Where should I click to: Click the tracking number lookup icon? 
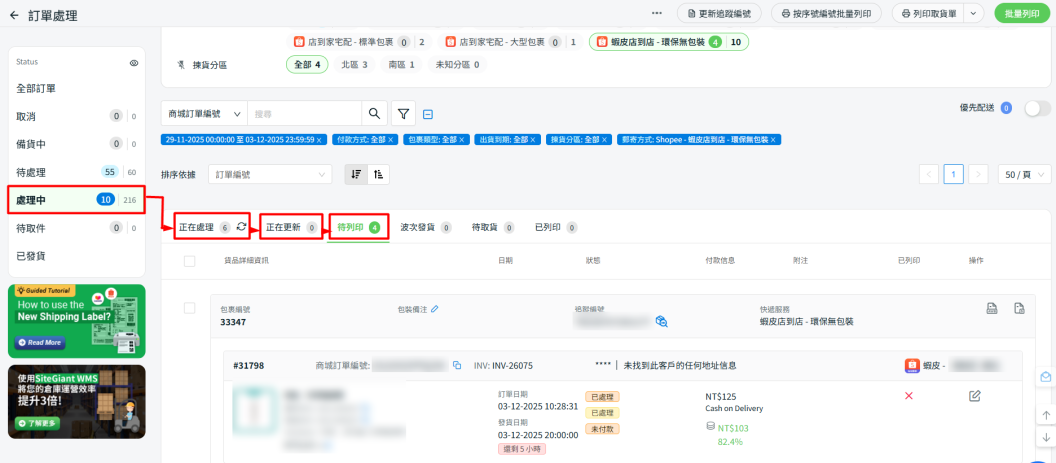coord(661,322)
